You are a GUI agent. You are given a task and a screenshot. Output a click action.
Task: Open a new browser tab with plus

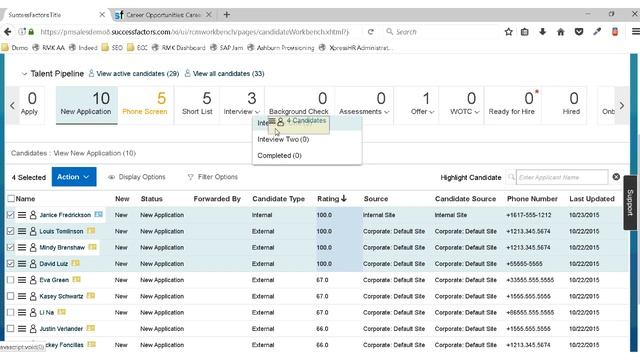click(227, 15)
